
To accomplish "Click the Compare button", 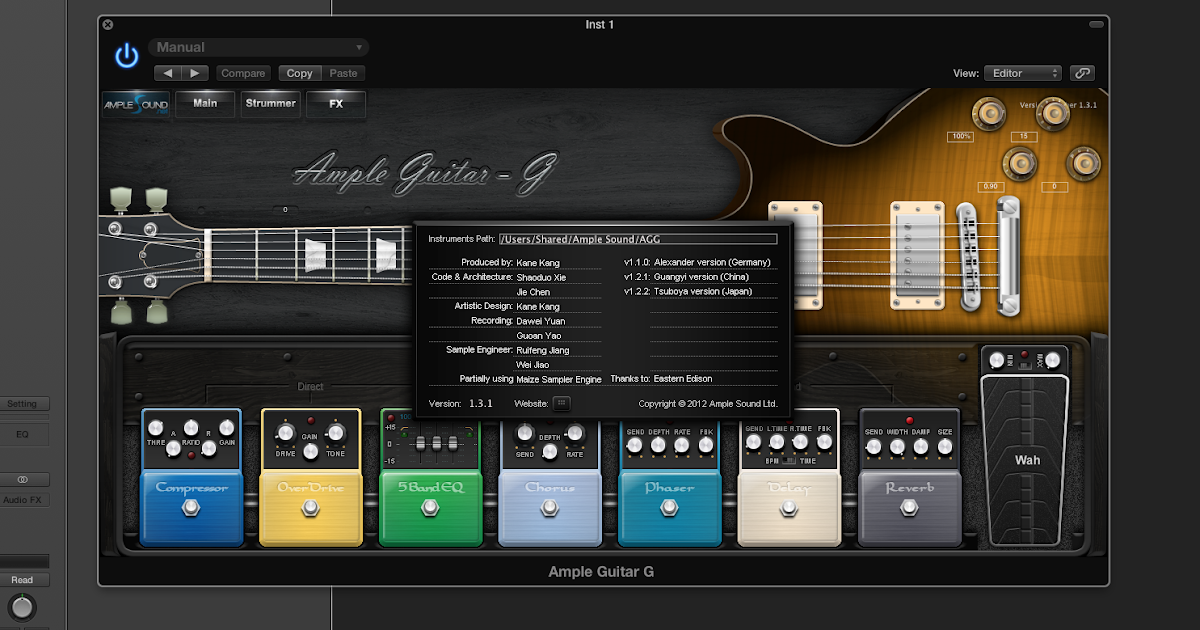I will (243, 73).
